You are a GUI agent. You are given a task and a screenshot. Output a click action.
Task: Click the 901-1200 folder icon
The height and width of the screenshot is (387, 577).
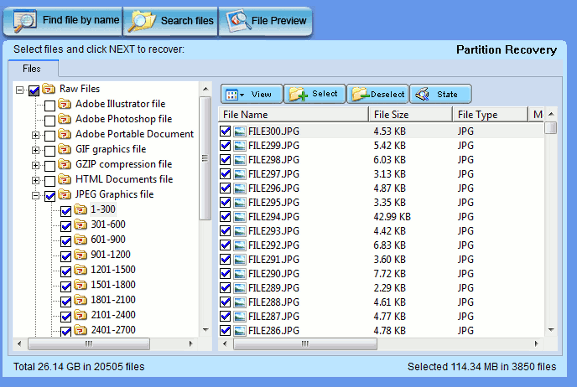pos(81,255)
